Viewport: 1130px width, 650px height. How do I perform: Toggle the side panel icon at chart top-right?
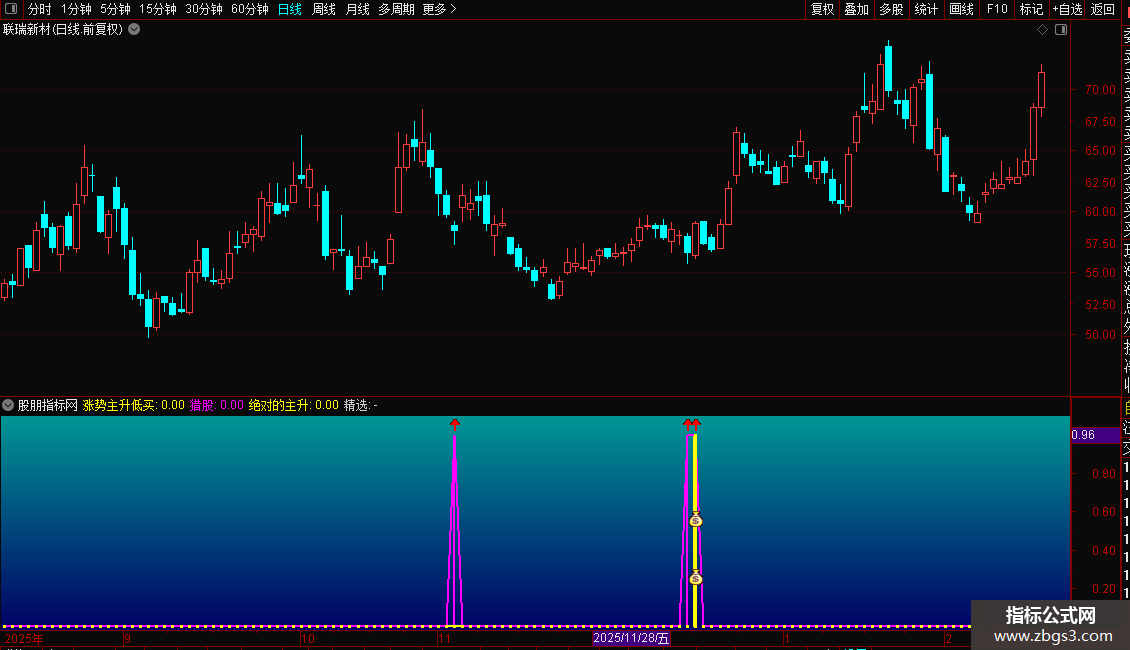tap(1061, 30)
